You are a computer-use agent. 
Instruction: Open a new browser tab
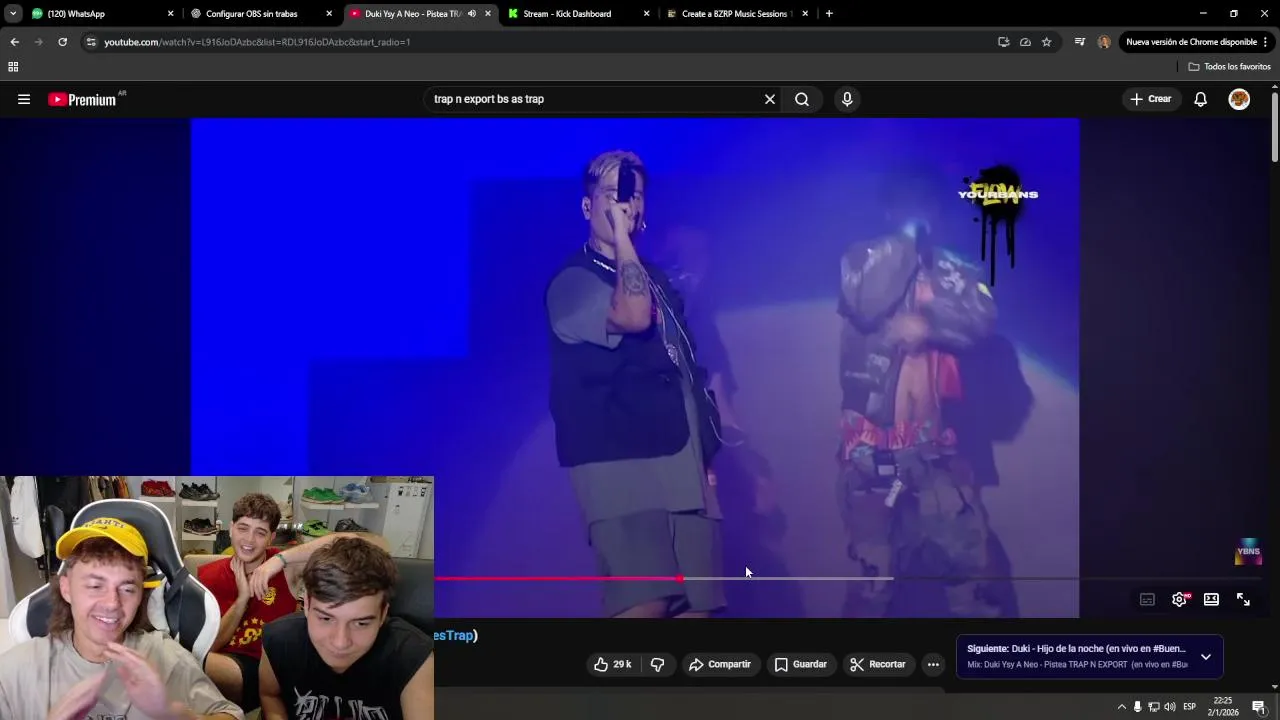coord(829,14)
